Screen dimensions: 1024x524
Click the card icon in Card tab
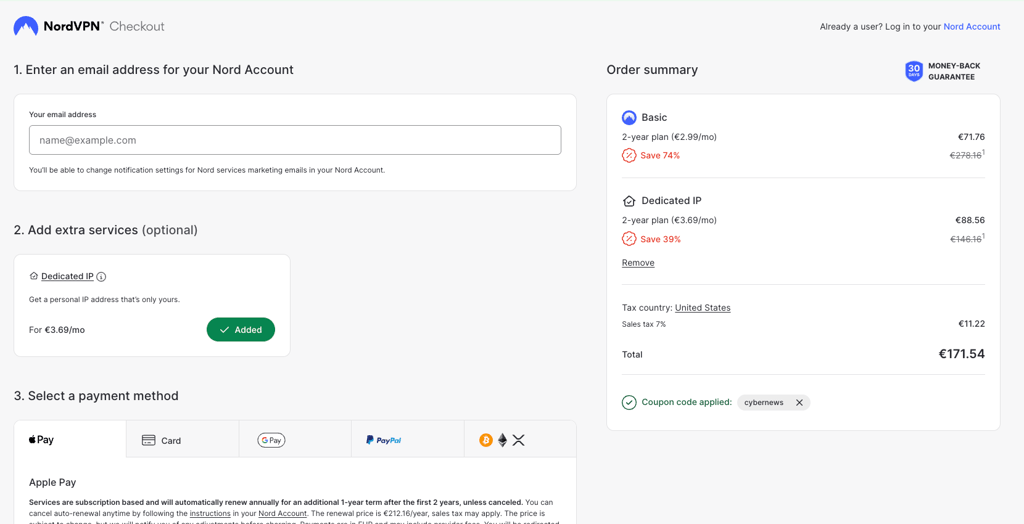coord(148,440)
